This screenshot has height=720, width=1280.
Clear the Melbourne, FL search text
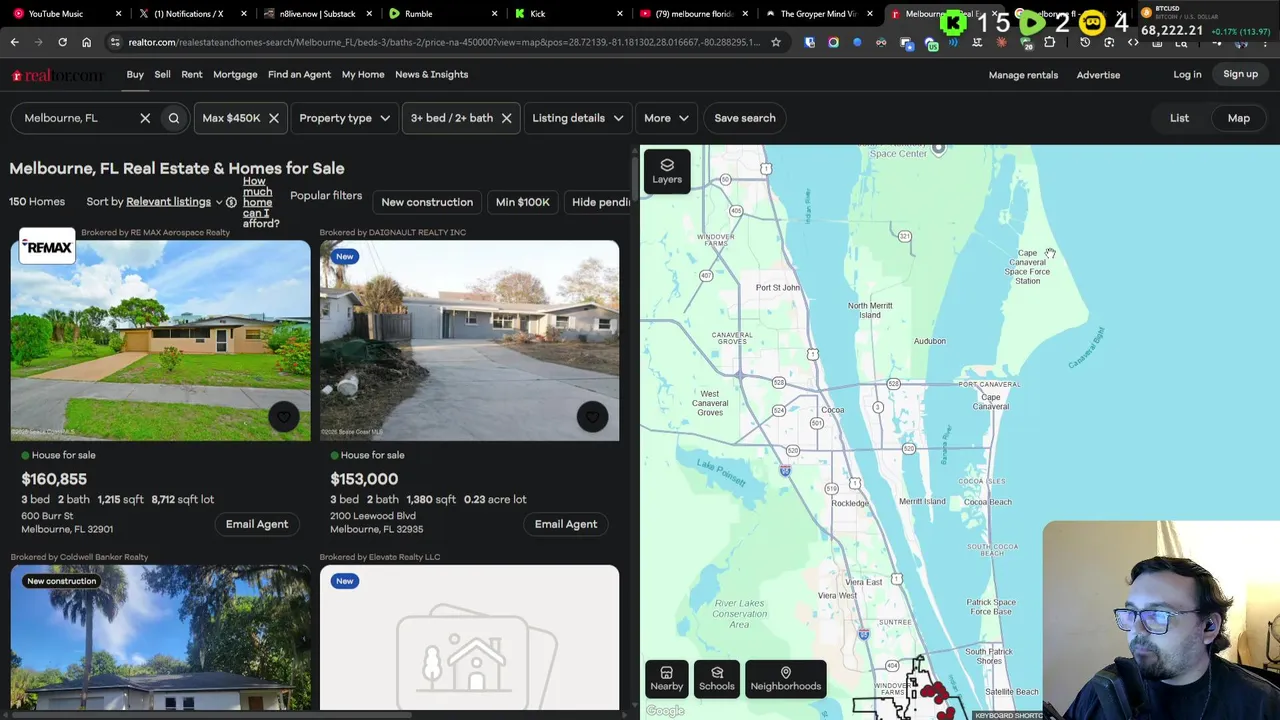(145, 118)
